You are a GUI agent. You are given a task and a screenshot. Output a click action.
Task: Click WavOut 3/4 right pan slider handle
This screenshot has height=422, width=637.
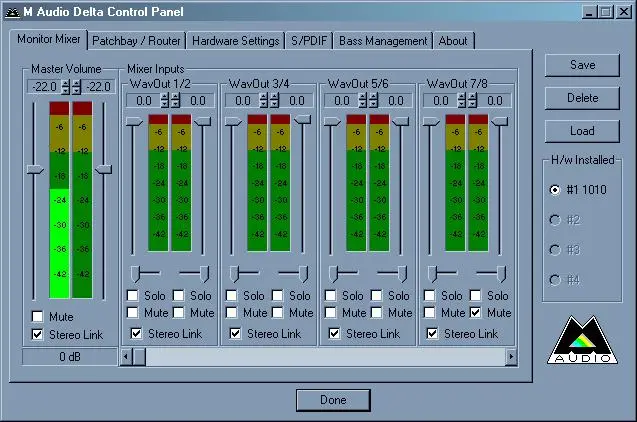coord(303,274)
